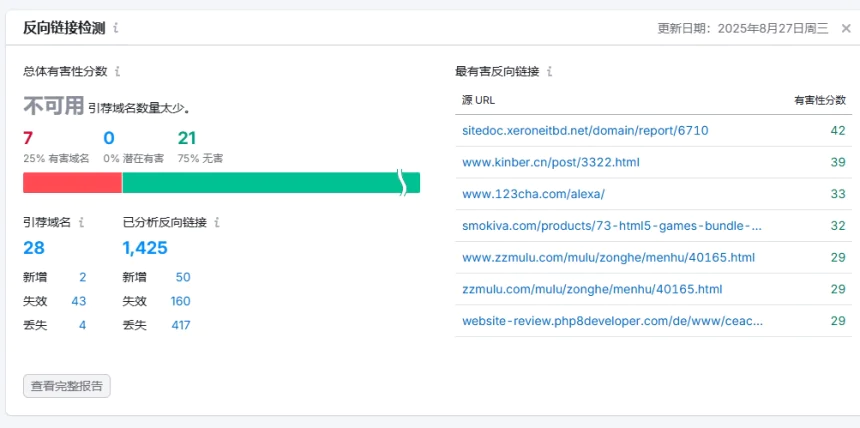Open website-review.php8developer.com link
Viewport: 860px width, 428px height.
coord(612,321)
